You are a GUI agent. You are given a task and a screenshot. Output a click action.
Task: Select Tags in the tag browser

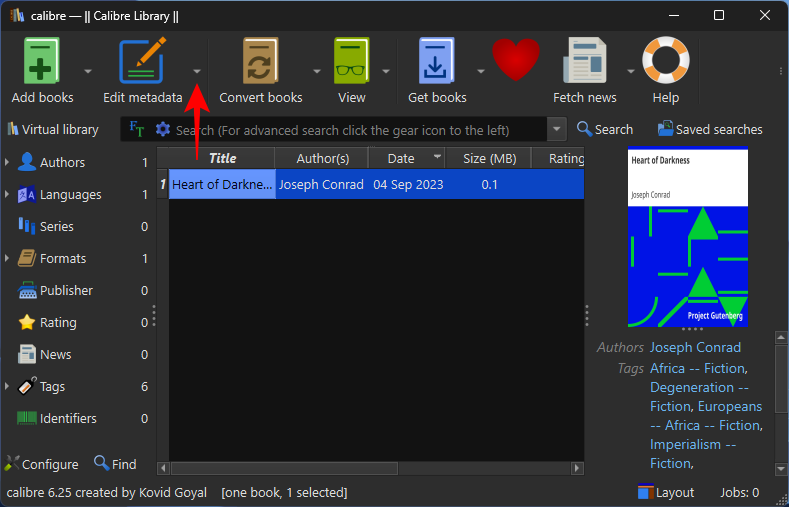[52, 387]
